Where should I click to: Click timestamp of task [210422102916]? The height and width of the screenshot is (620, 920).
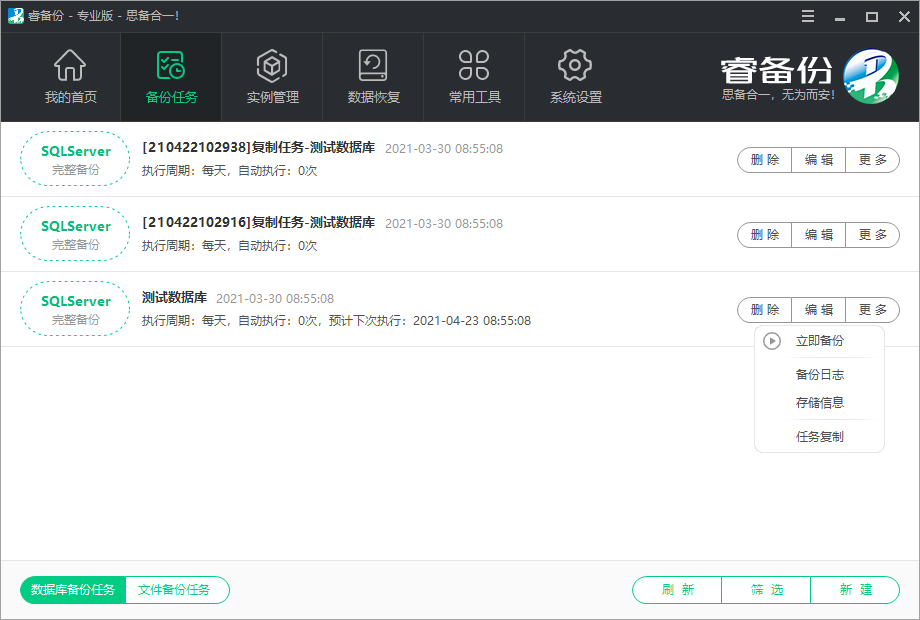(444, 224)
